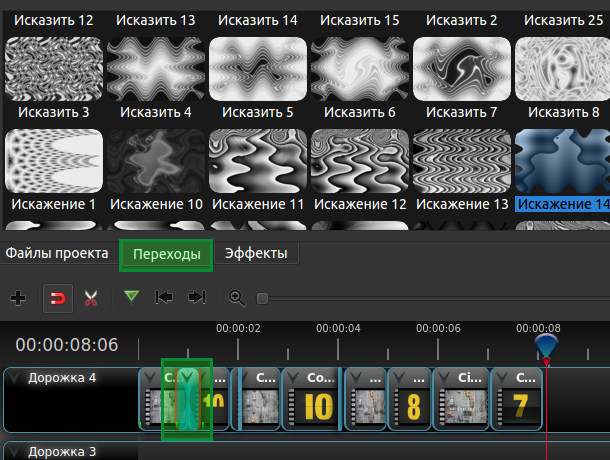Adjust the timeline zoom slider handle
Screen dimensions: 610x460
[262, 298]
